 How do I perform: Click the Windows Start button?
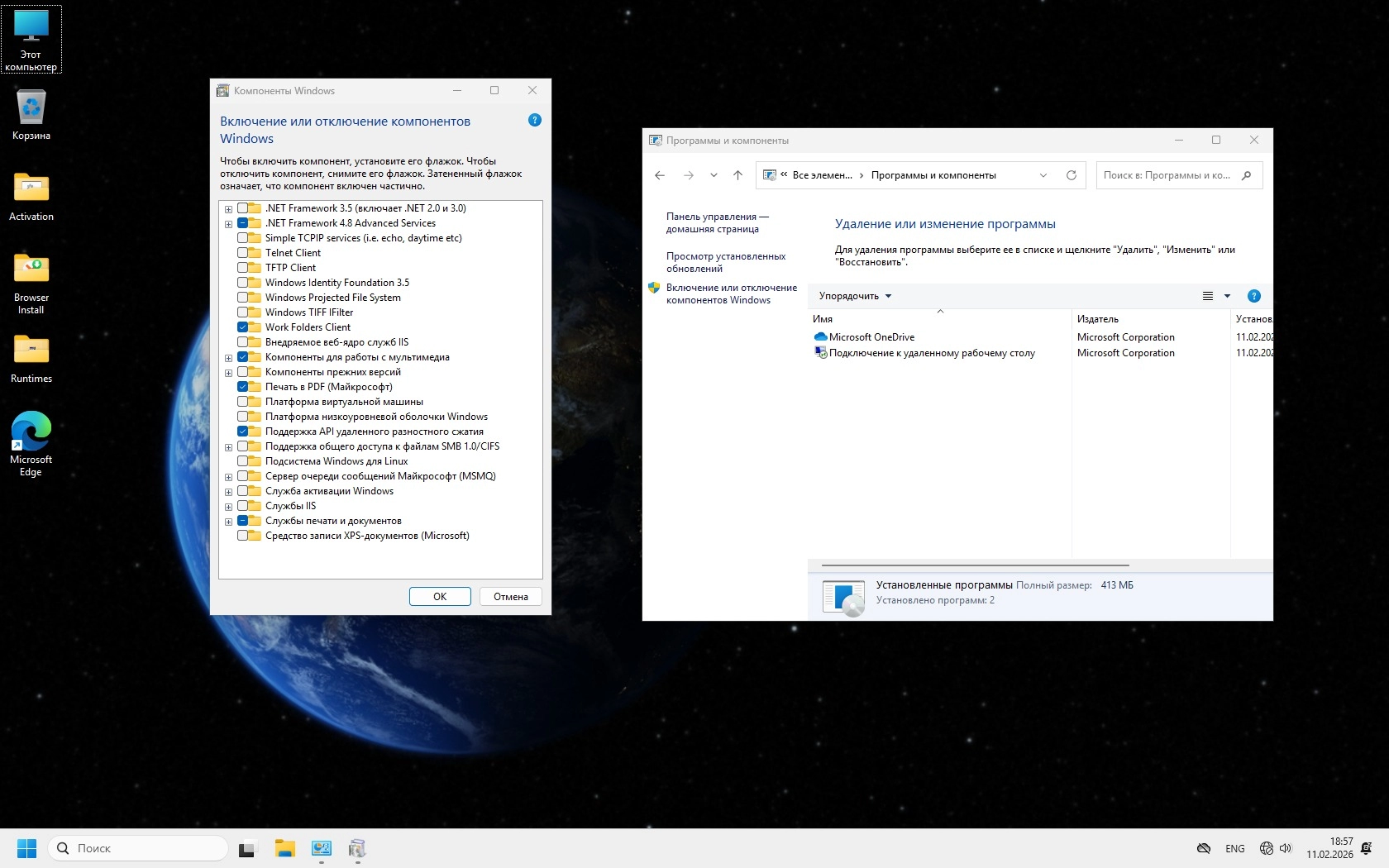pos(26,848)
